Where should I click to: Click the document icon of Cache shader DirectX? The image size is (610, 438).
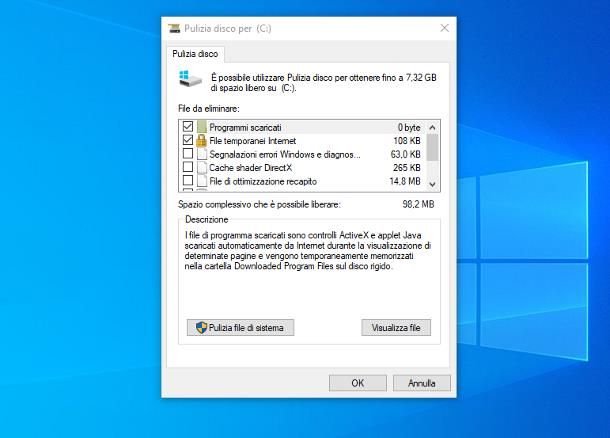point(202,168)
